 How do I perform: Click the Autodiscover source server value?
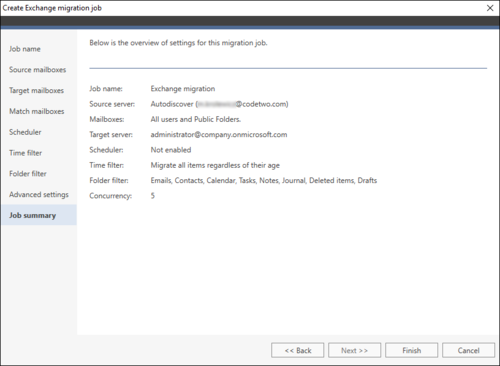(x=219, y=104)
